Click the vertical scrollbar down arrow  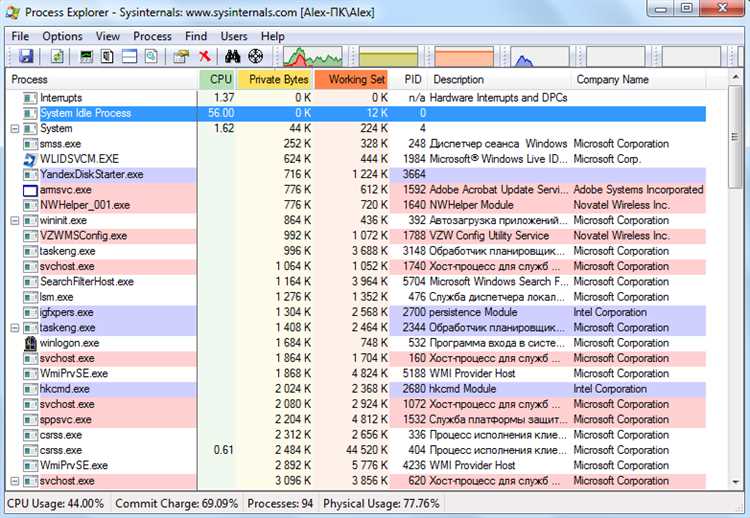(735, 482)
